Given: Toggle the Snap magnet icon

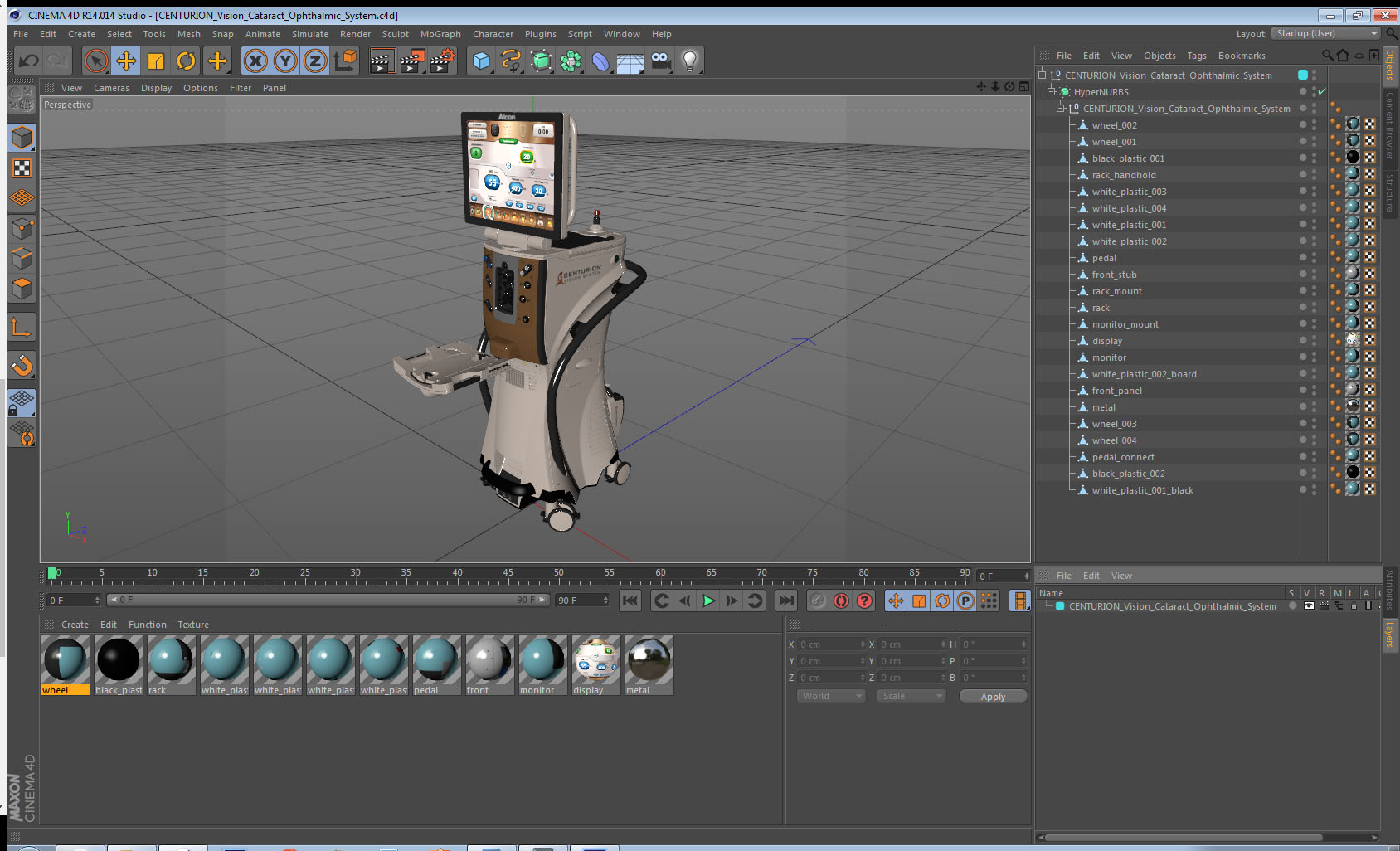Looking at the screenshot, I should (22, 365).
